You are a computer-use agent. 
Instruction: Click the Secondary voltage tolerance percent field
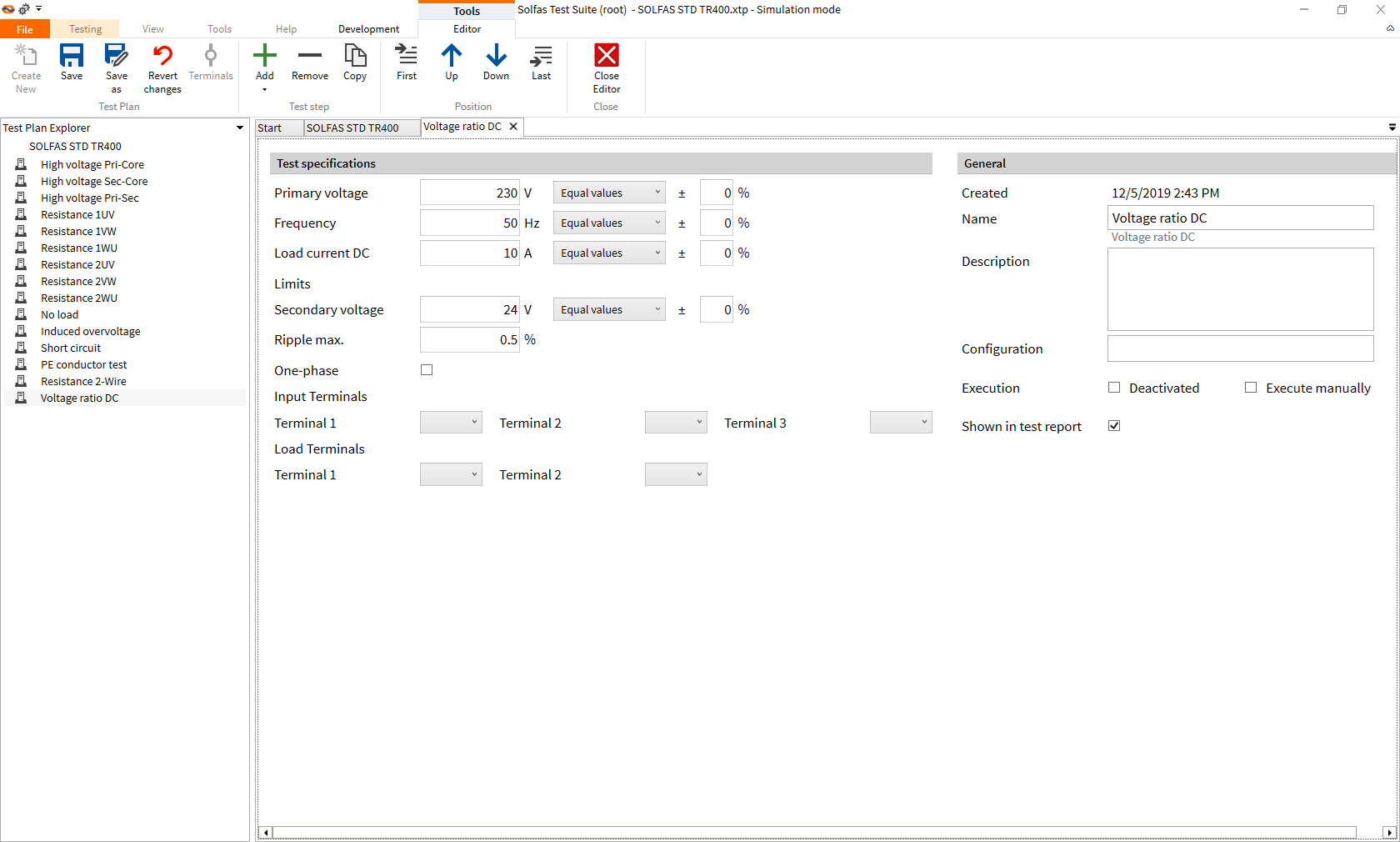click(x=717, y=309)
